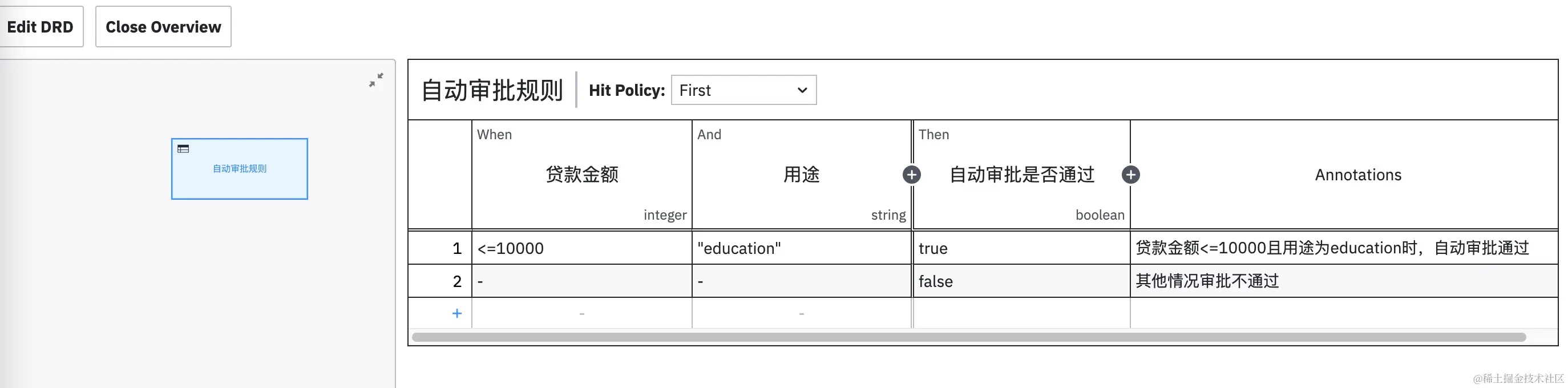Click the horizontal scrollbar under the table

tap(968, 337)
